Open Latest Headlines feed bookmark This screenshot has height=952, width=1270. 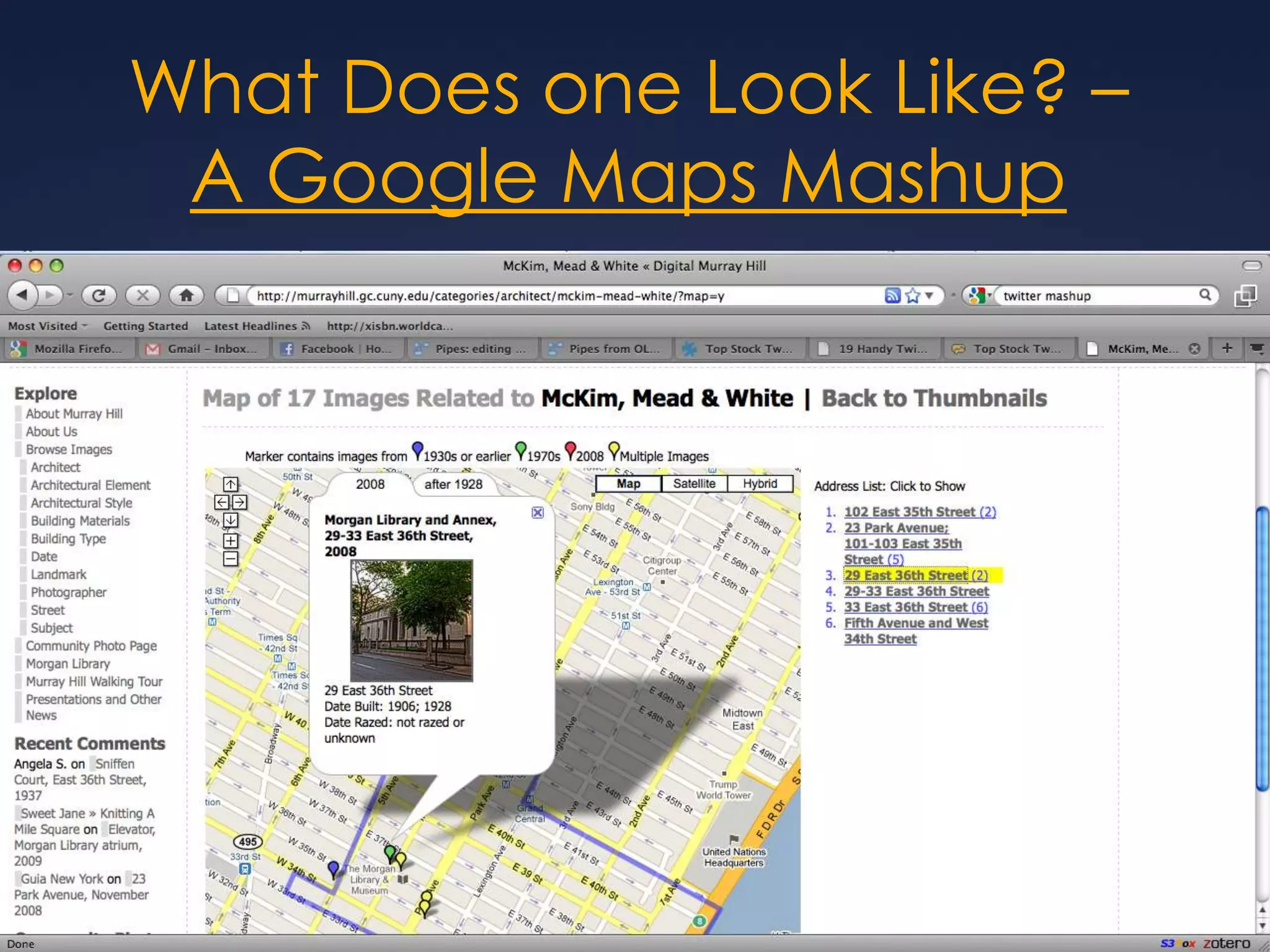click(257, 326)
